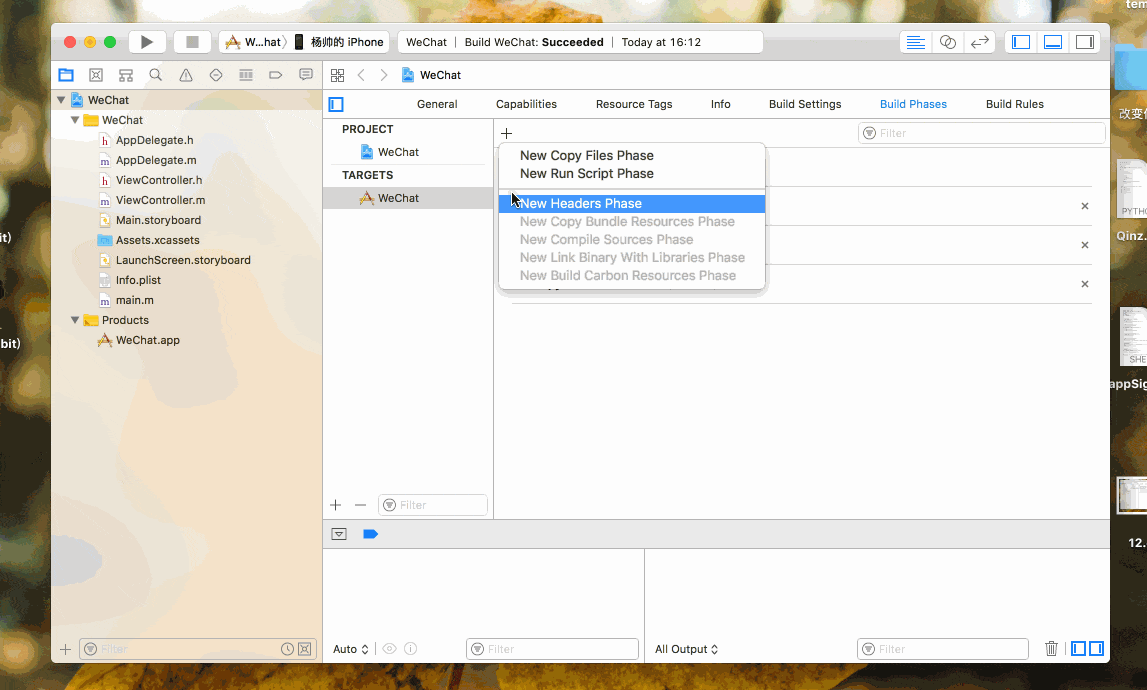This screenshot has width=1147, height=690.
Task: Stop the running task with Stop button
Action: tap(192, 42)
